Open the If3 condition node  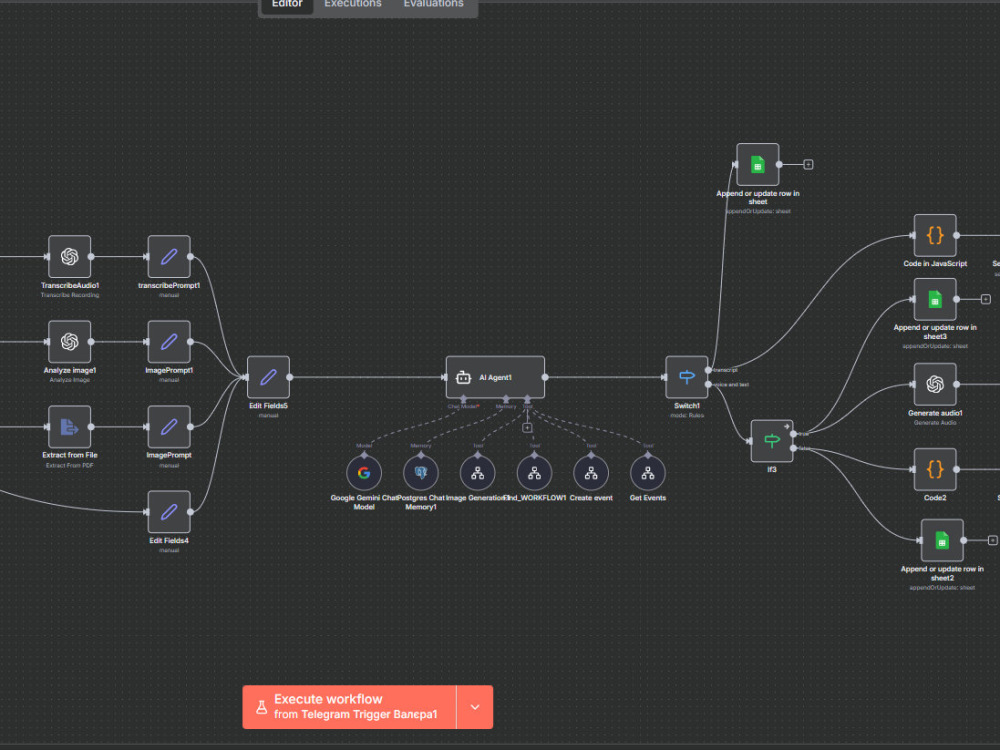772,441
